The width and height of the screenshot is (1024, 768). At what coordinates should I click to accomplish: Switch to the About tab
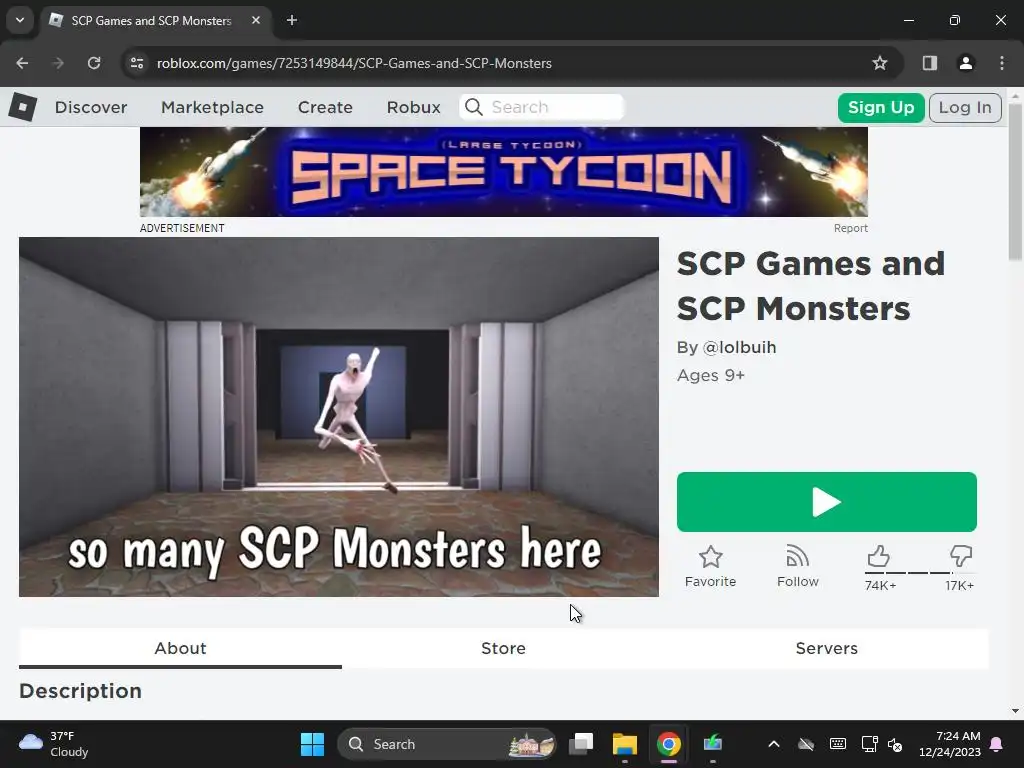[x=180, y=648]
